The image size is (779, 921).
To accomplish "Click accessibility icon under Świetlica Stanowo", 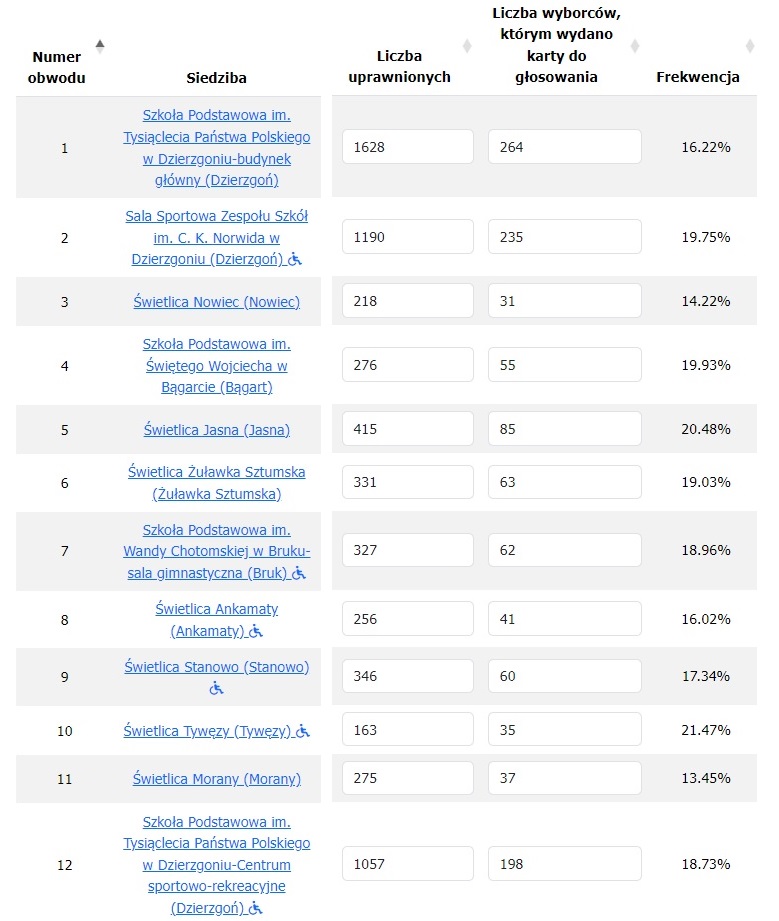I will [216, 688].
